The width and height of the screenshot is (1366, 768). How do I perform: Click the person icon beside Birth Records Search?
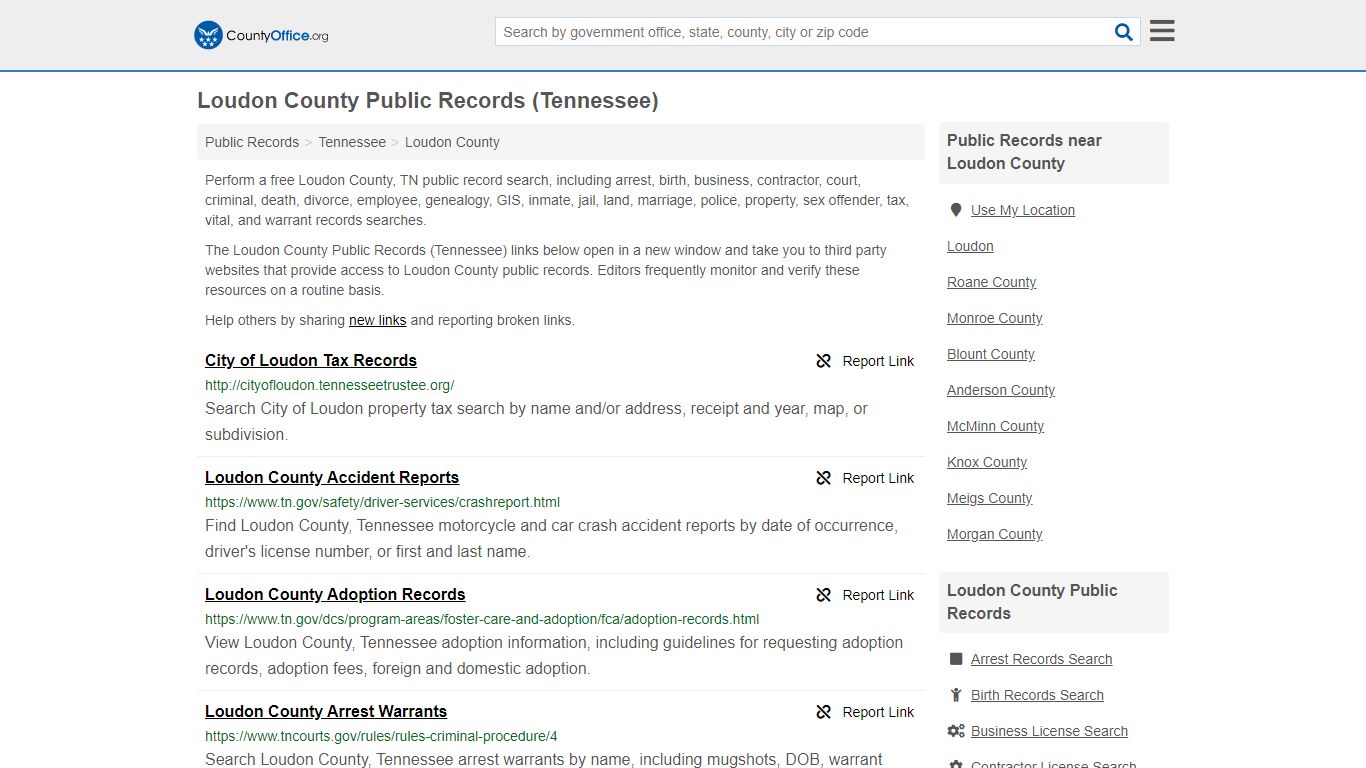[x=956, y=695]
